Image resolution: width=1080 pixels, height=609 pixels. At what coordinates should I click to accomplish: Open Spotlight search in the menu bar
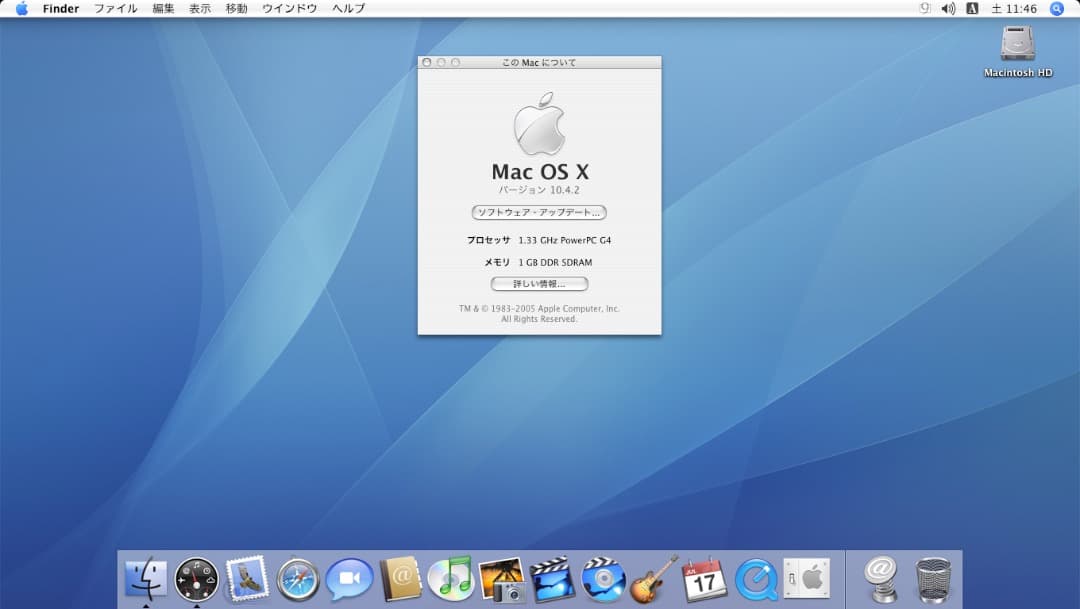(x=1057, y=8)
